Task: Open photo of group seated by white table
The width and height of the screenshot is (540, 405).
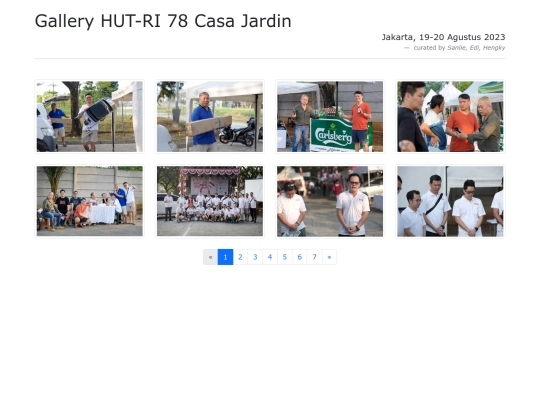Action: point(90,201)
